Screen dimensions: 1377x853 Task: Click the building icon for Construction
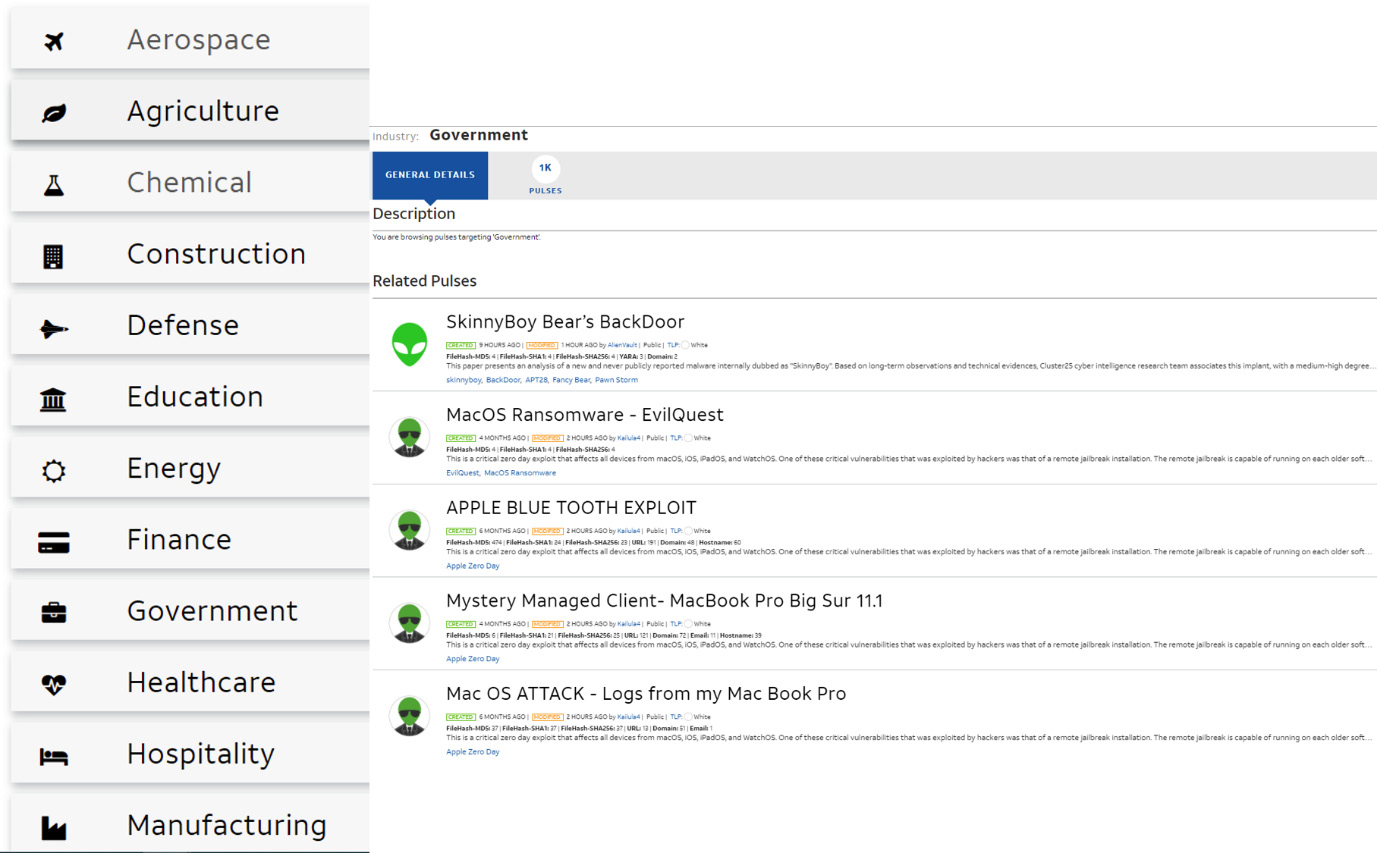point(54,256)
